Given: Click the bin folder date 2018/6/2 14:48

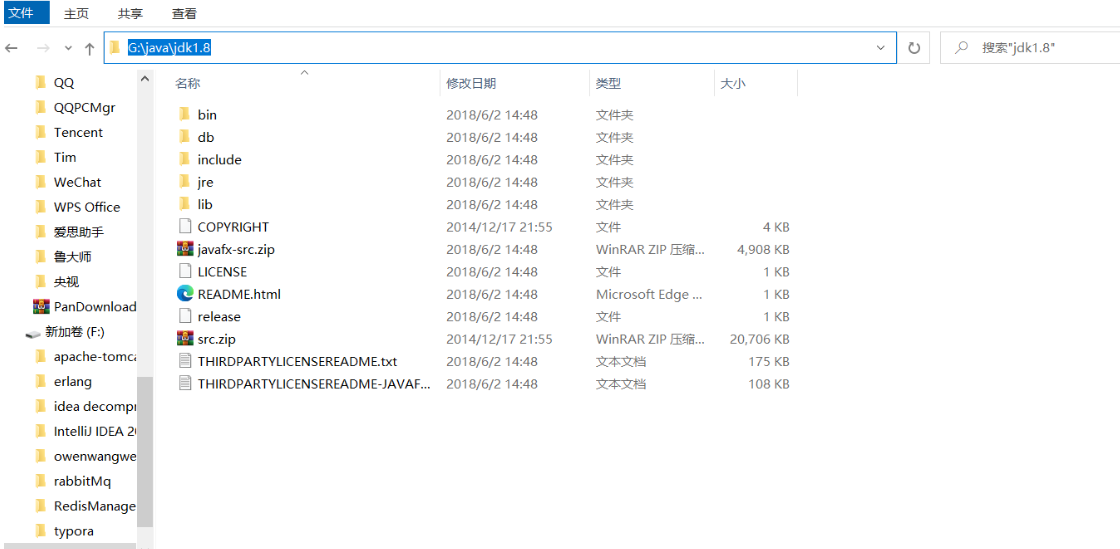Looking at the screenshot, I should pyautogui.click(x=491, y=114).
